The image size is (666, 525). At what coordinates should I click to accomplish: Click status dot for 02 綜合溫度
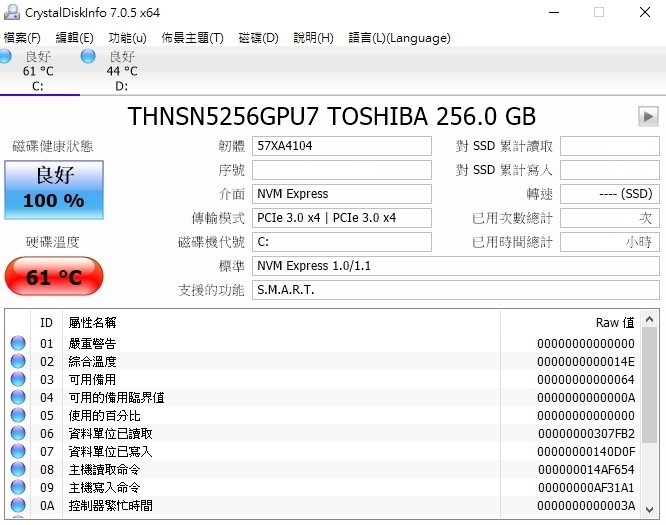coord(18,361)
